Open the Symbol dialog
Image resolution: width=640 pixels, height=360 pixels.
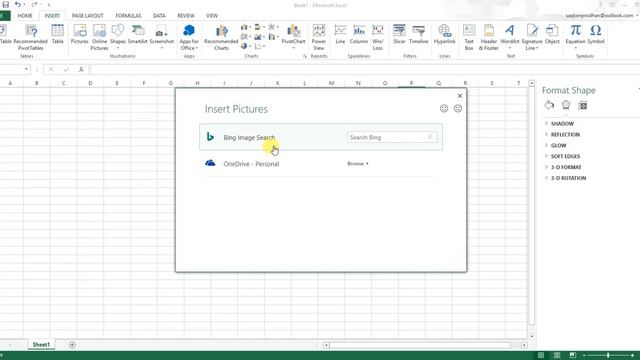[596, 34]
